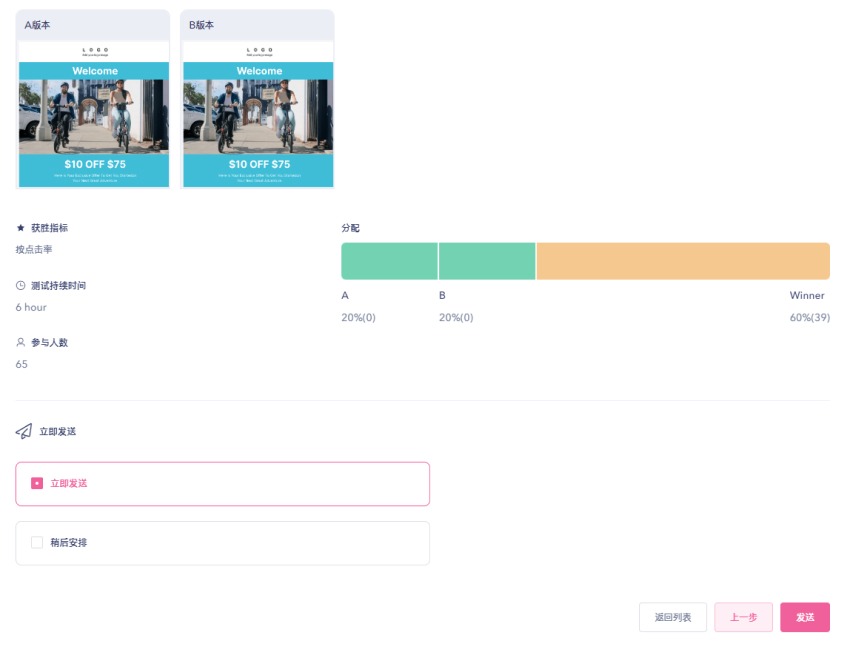Click the orange Winner allocation segment
Image resolution: width=850 pixels, height=657 pixels.
point(683,261)
